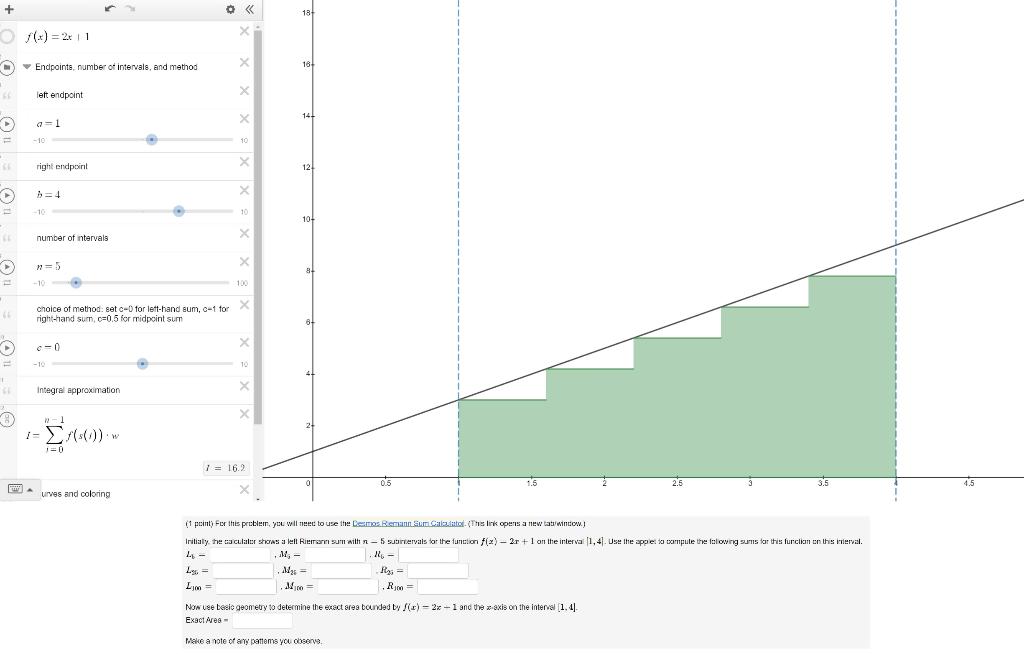Select the expression a = 1

48,123
